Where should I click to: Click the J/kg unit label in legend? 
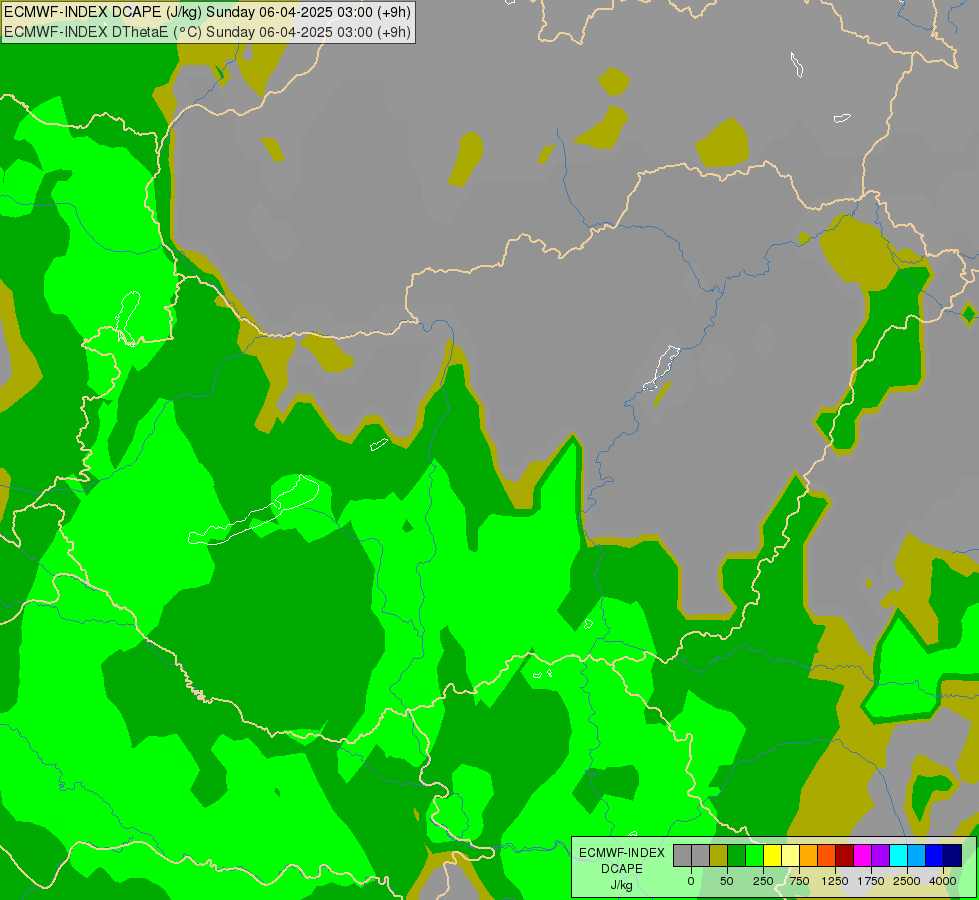pos(622,885)
